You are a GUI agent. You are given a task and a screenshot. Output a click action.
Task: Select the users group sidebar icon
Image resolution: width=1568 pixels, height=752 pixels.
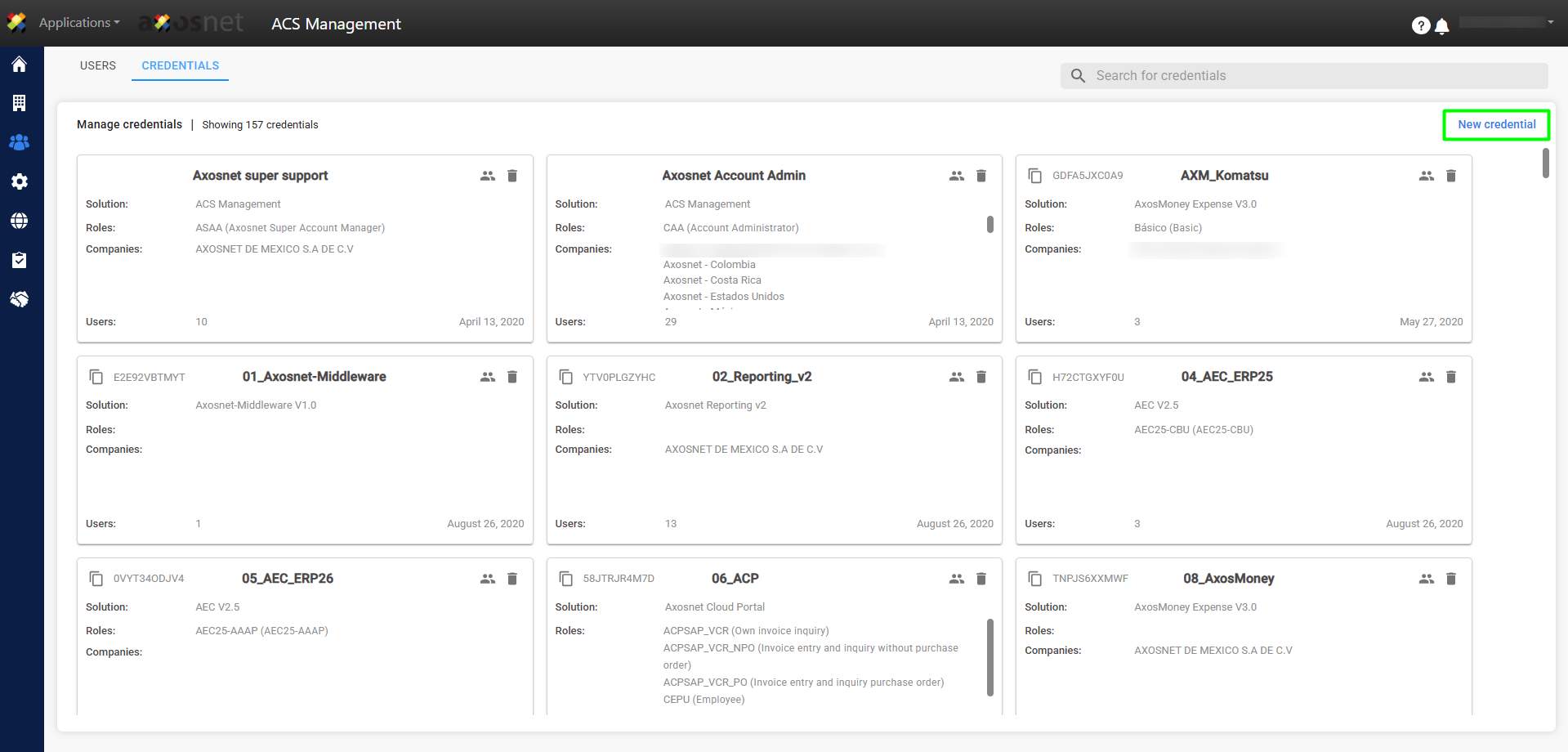pyautogui.click(x=20, y=142)
